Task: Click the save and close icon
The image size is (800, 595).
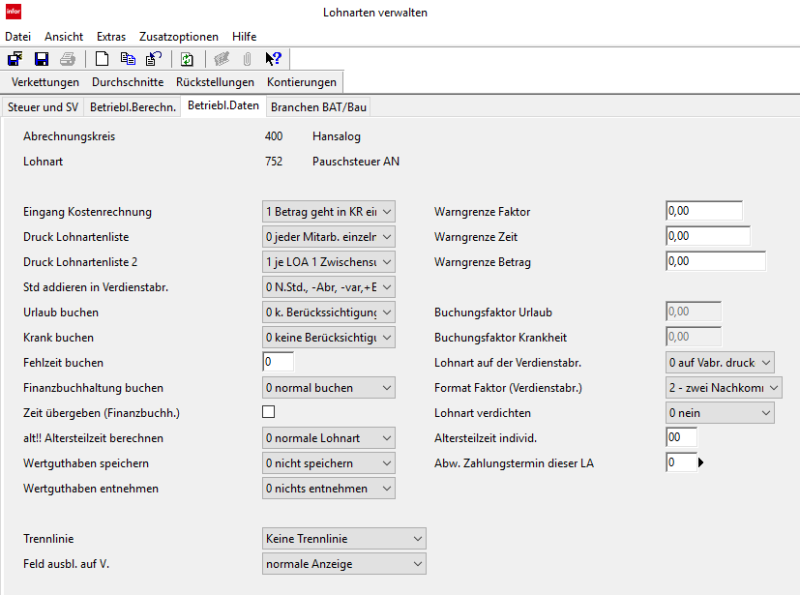Action: [x=15, y=59]
